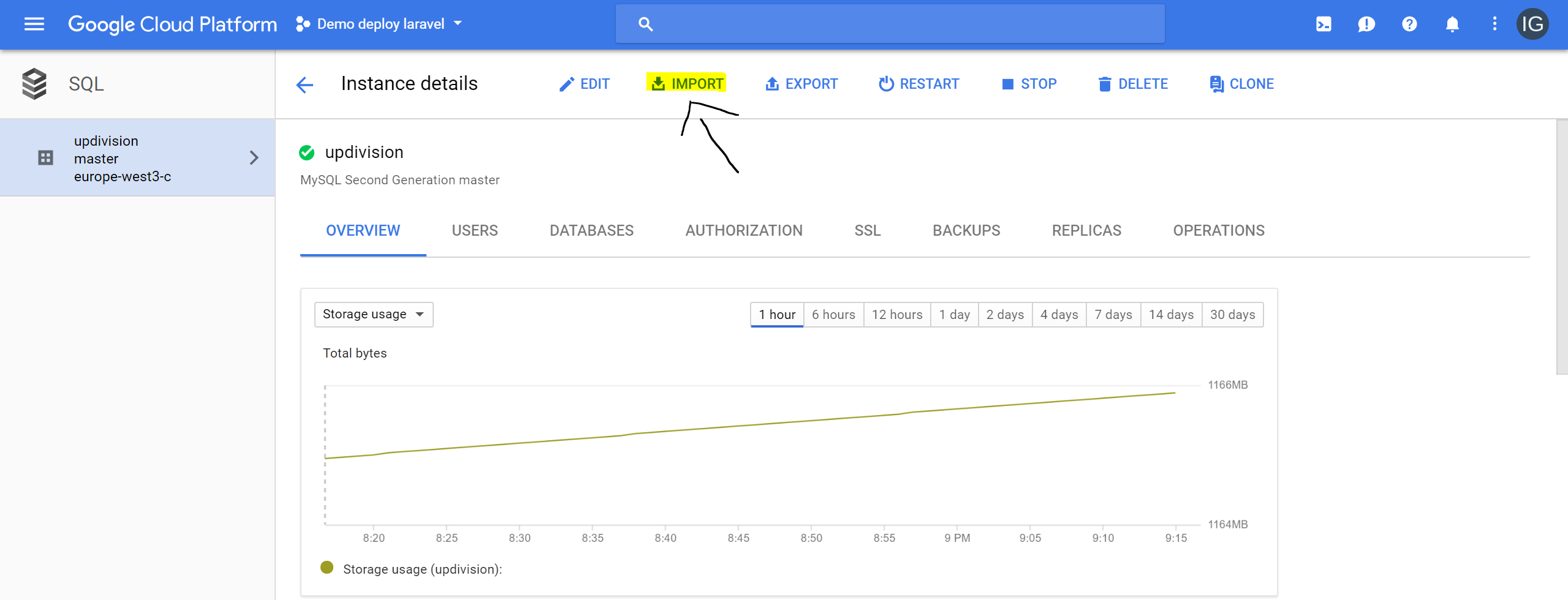Select the 6 hours time range
The width and height of the screenshot is (1568, 600).
coord(833,314)
